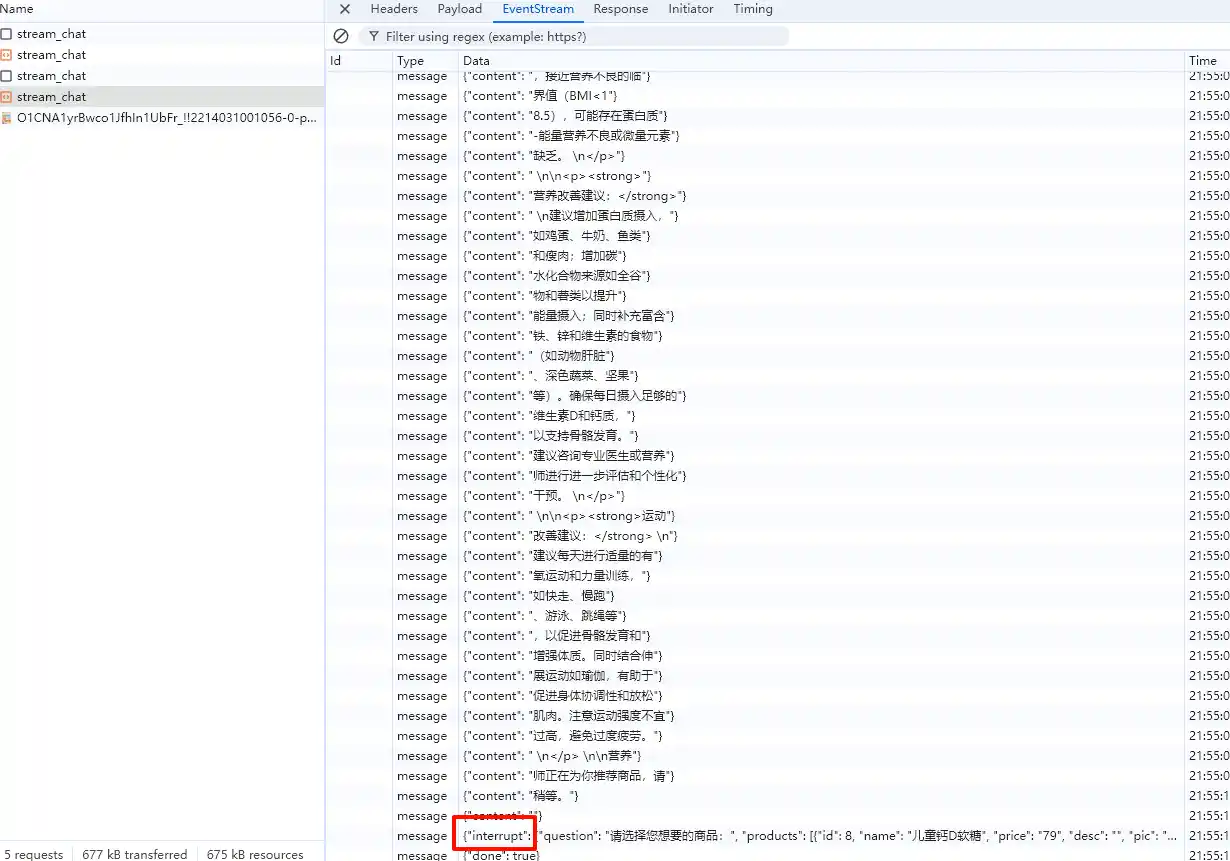1230x861 pixels.
Task: Click the filter funnel icon
Action: pos(374,36)
